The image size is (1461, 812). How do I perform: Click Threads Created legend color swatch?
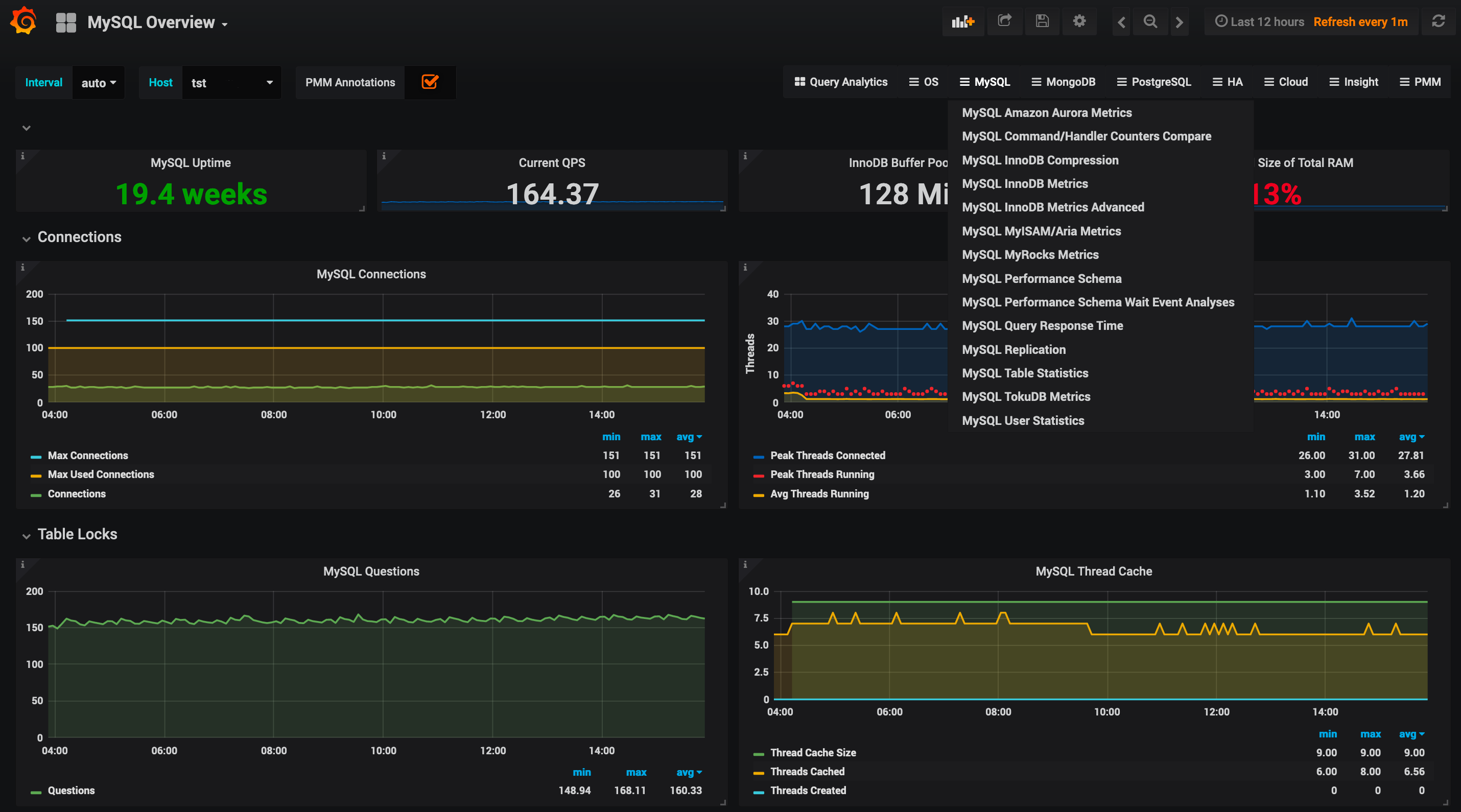[x=758, y=792]
